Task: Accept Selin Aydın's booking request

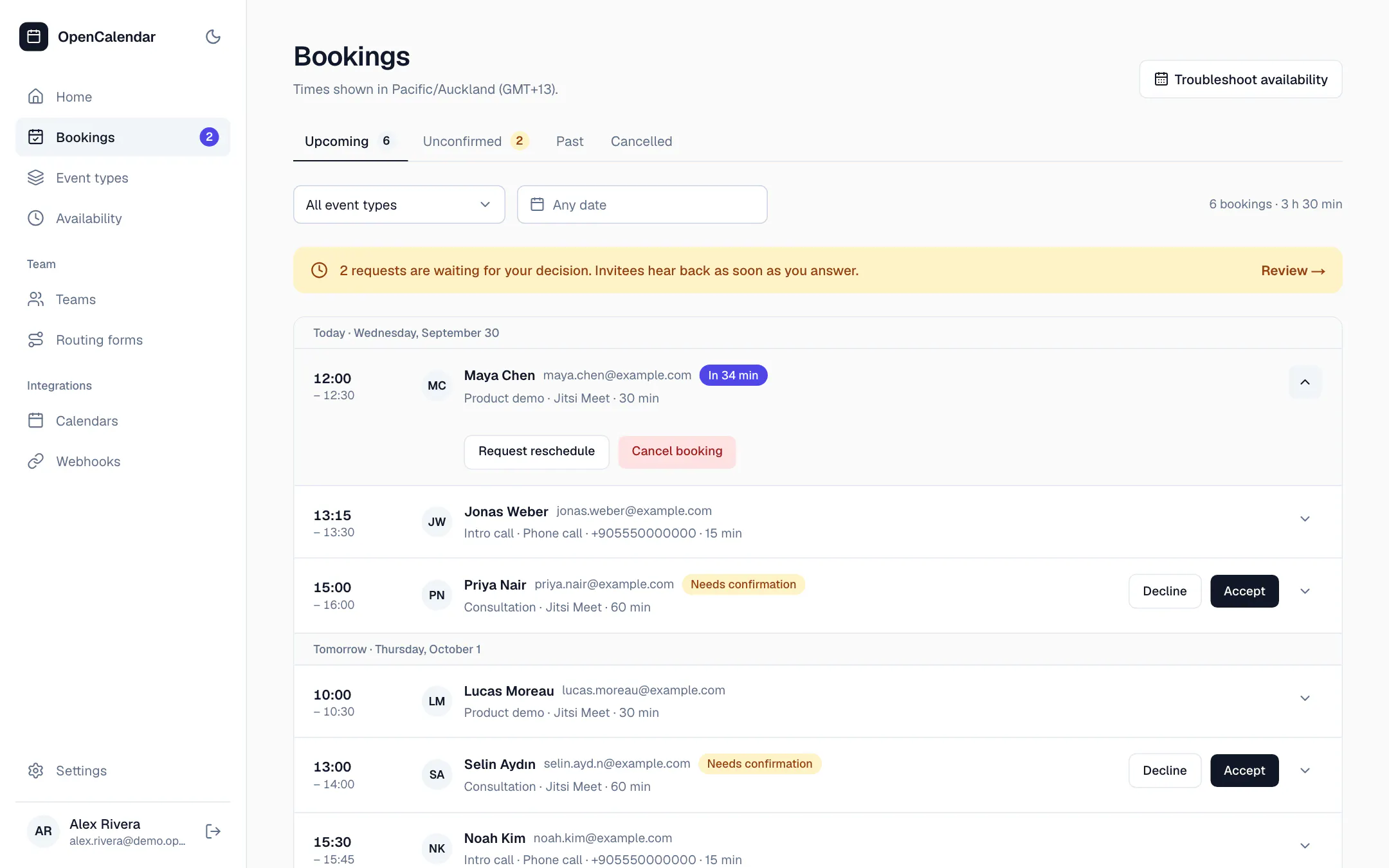Action: click(x=1244, y=770)
